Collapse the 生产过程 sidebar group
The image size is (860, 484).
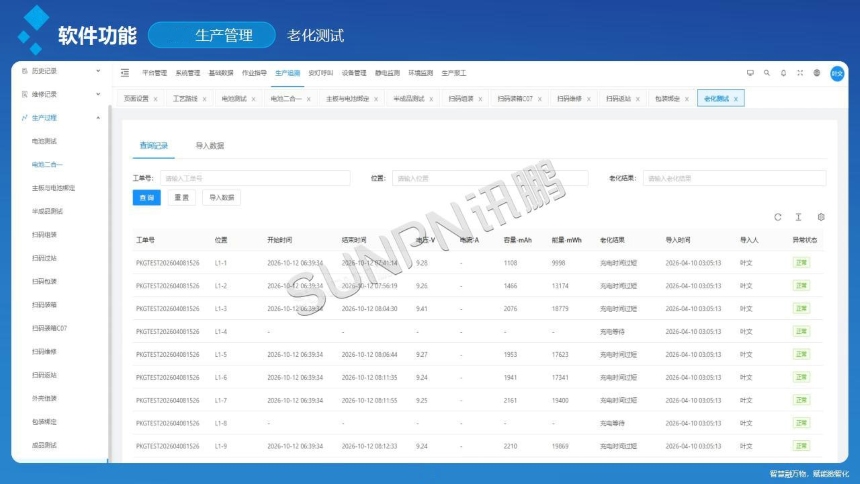[x=98, y=118]
